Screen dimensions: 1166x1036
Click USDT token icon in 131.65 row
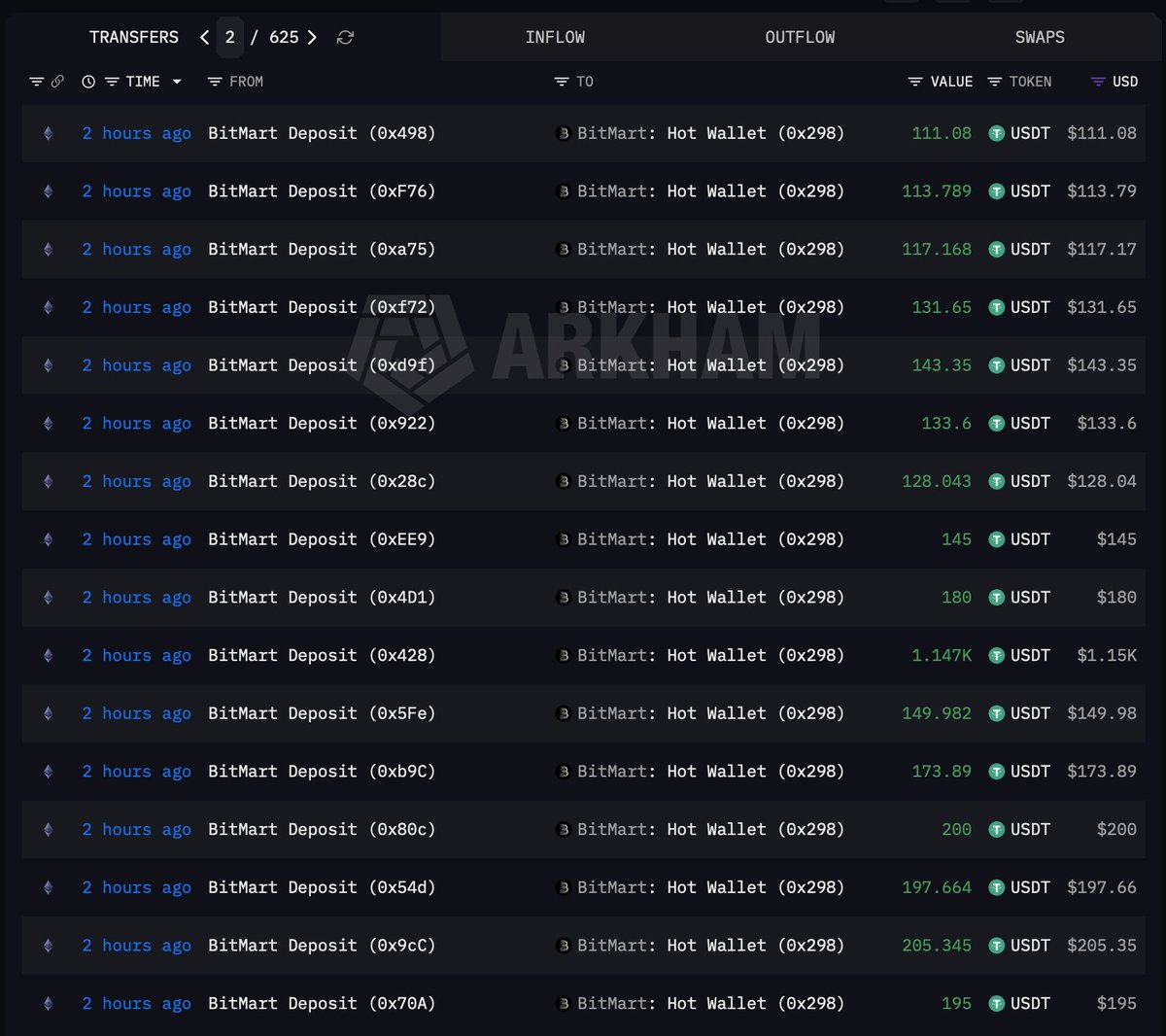click(x=996, y=307)
